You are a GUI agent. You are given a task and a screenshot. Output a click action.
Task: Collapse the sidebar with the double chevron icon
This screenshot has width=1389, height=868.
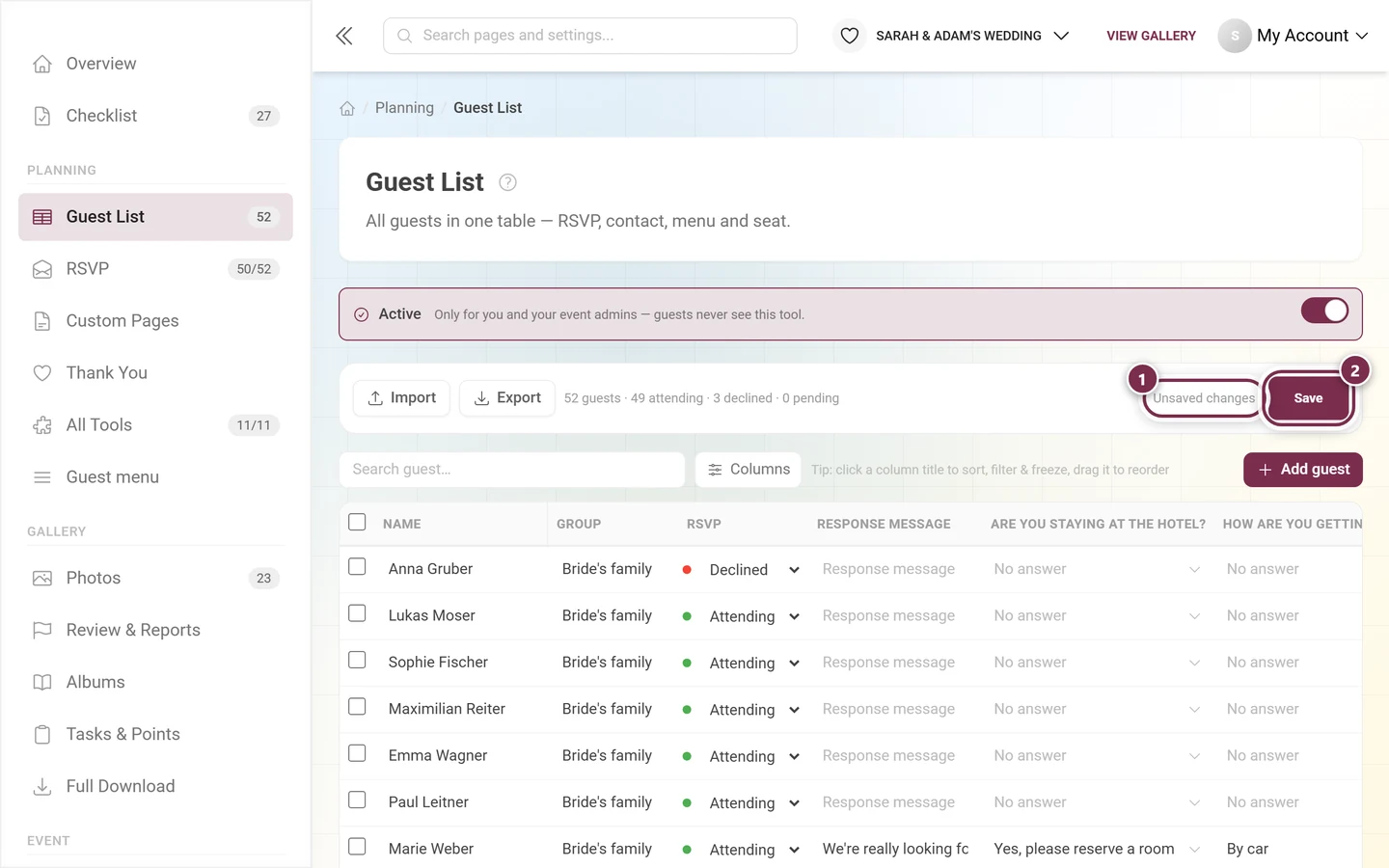[x=344, y=36]
